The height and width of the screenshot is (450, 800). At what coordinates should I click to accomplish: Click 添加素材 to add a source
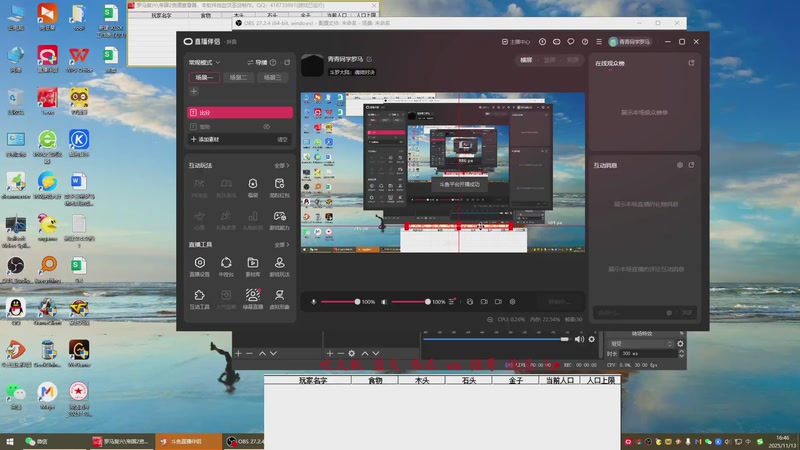click(x=205, y=139)
